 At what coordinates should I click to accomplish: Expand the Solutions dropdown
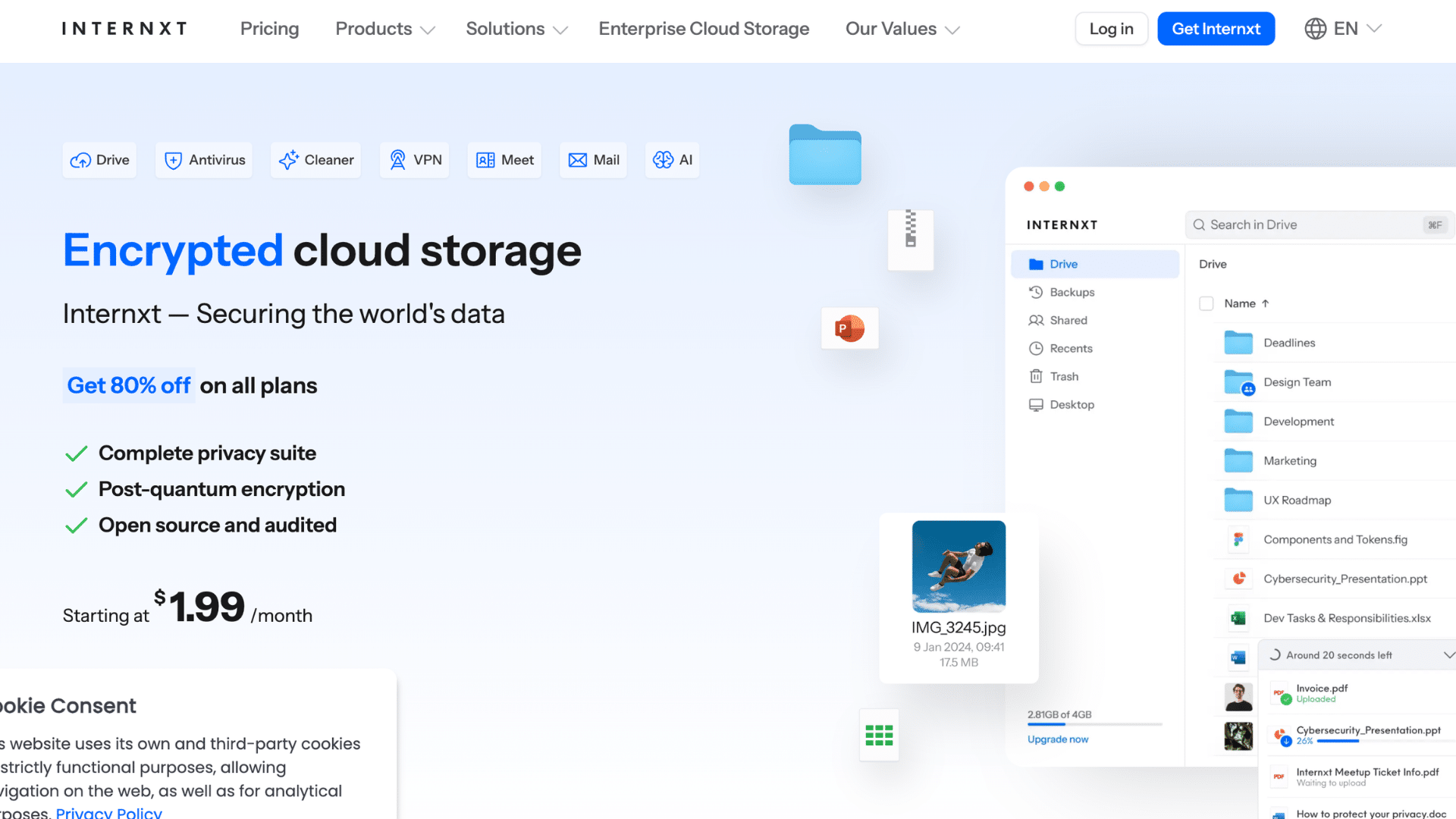[516, 29]
